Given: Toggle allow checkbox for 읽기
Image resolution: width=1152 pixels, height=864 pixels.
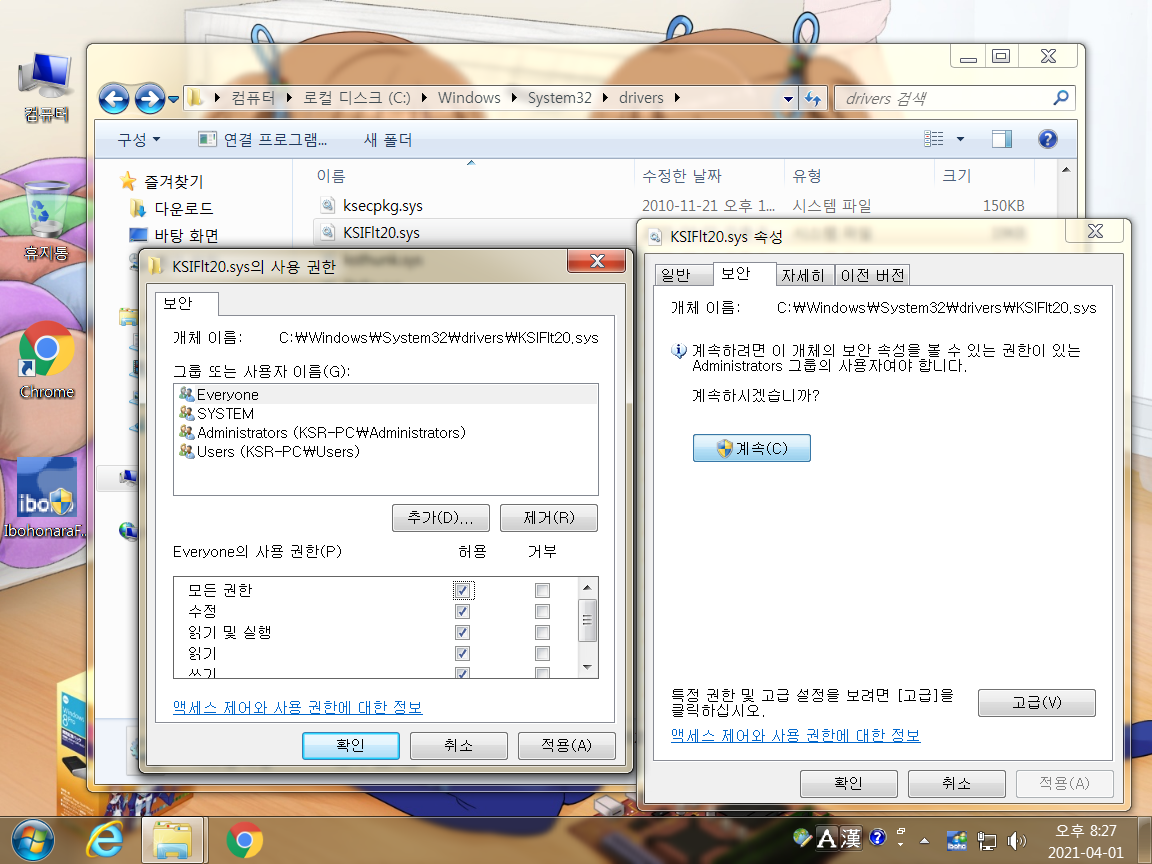Looking at the screenshot, I should click(462, 654).
